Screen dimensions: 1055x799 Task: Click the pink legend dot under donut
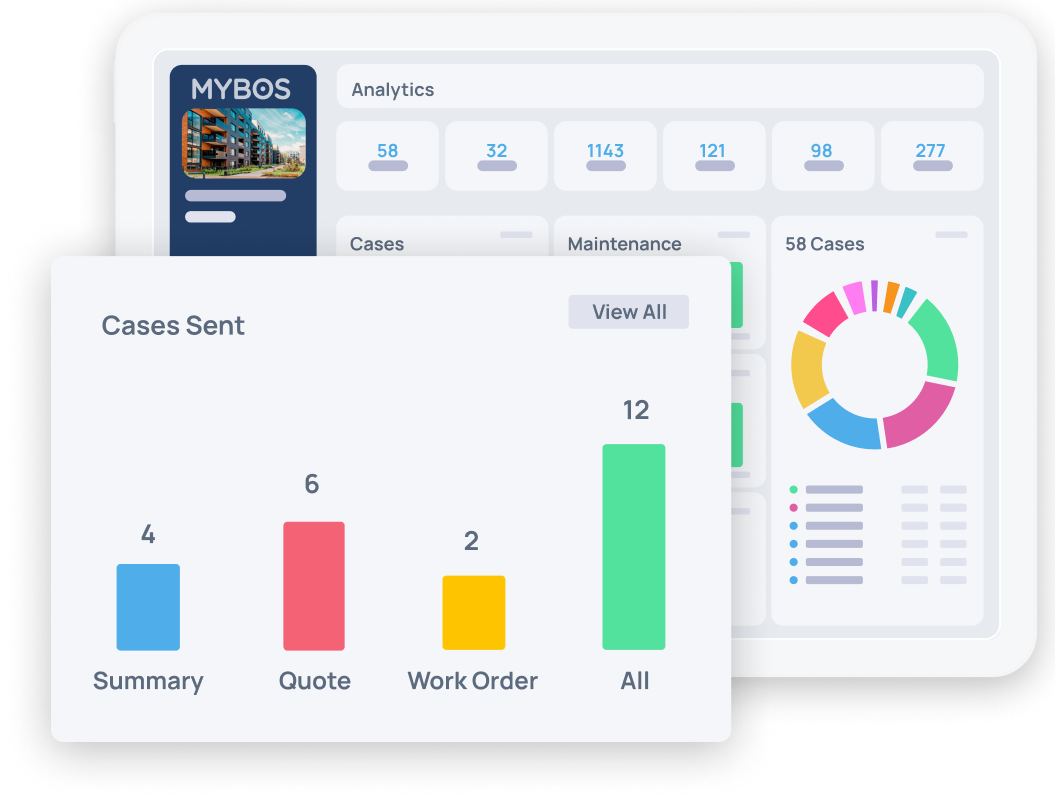coord(794,508)
